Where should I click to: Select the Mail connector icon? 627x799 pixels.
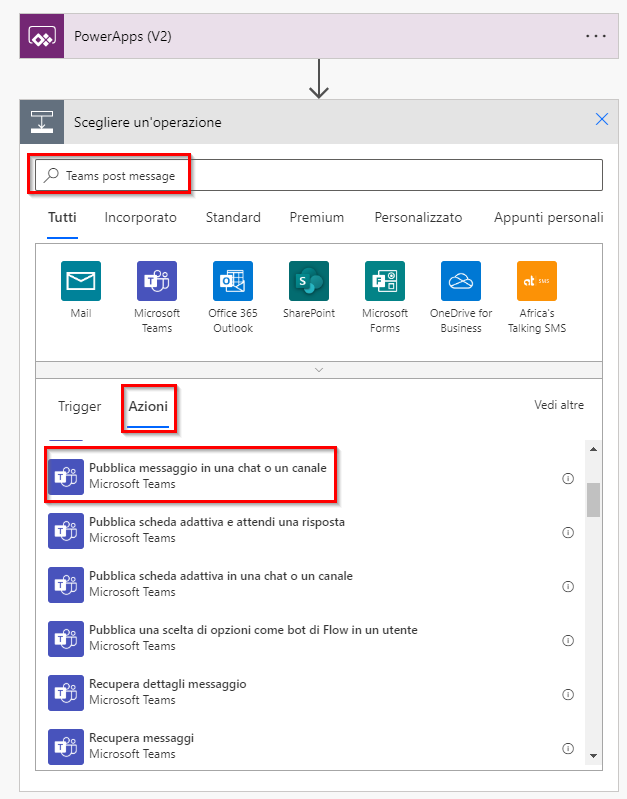click(81, 281)
